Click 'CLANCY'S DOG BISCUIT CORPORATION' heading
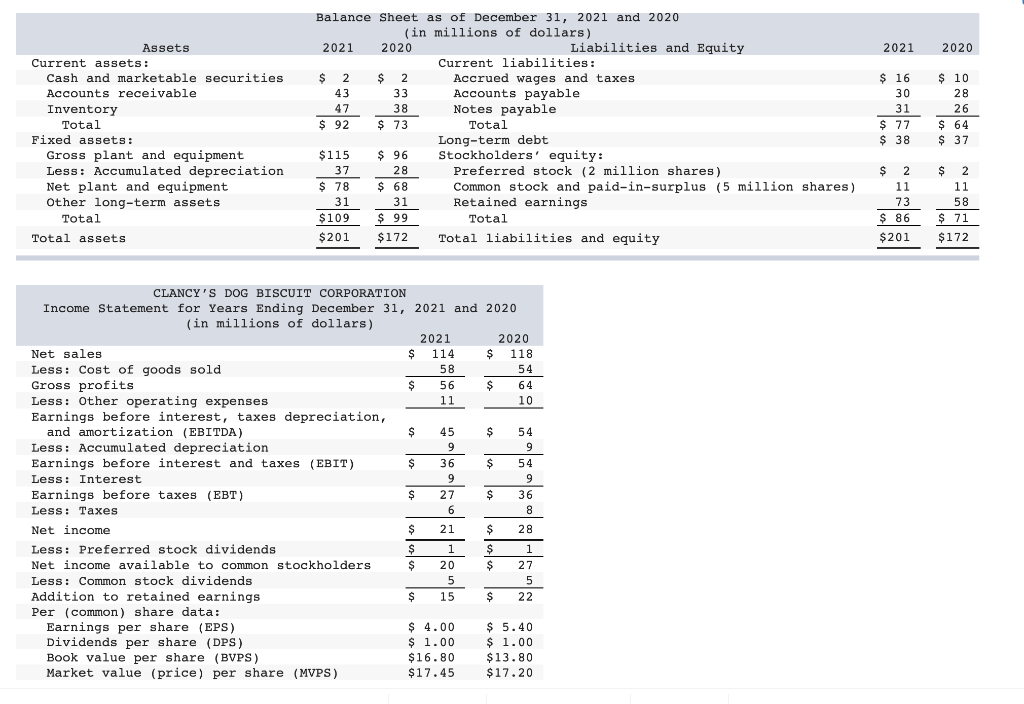This screenshot has width=1024, height=704. click(x=280, y=293)
